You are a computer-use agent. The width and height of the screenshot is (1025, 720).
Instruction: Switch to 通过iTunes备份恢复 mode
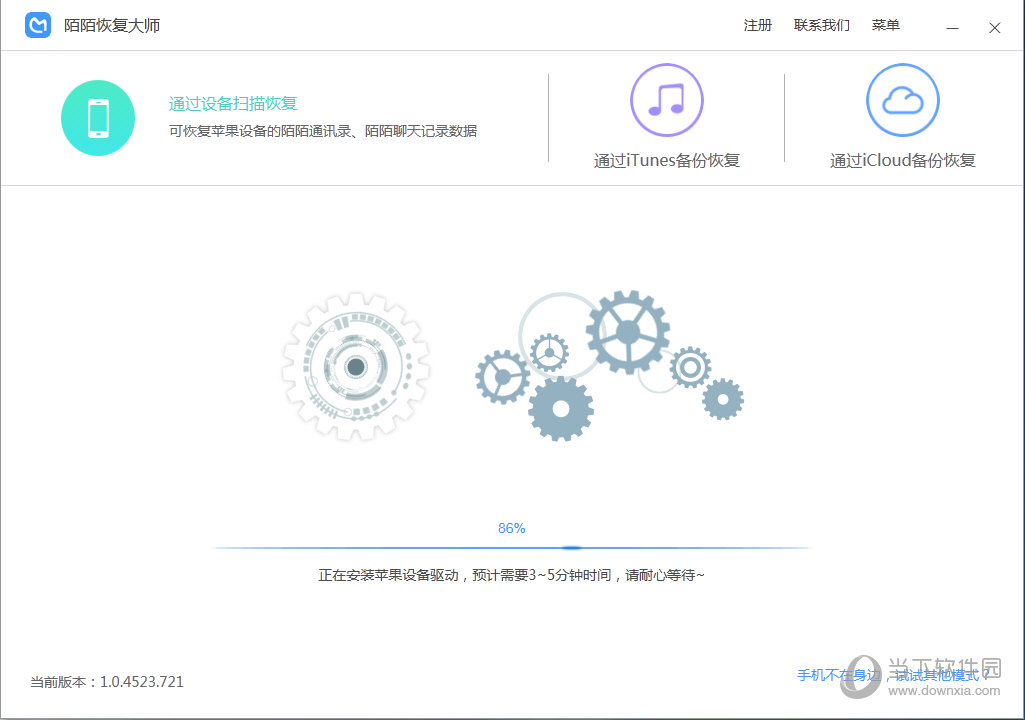pyautogui.click(x=666, y=160)
